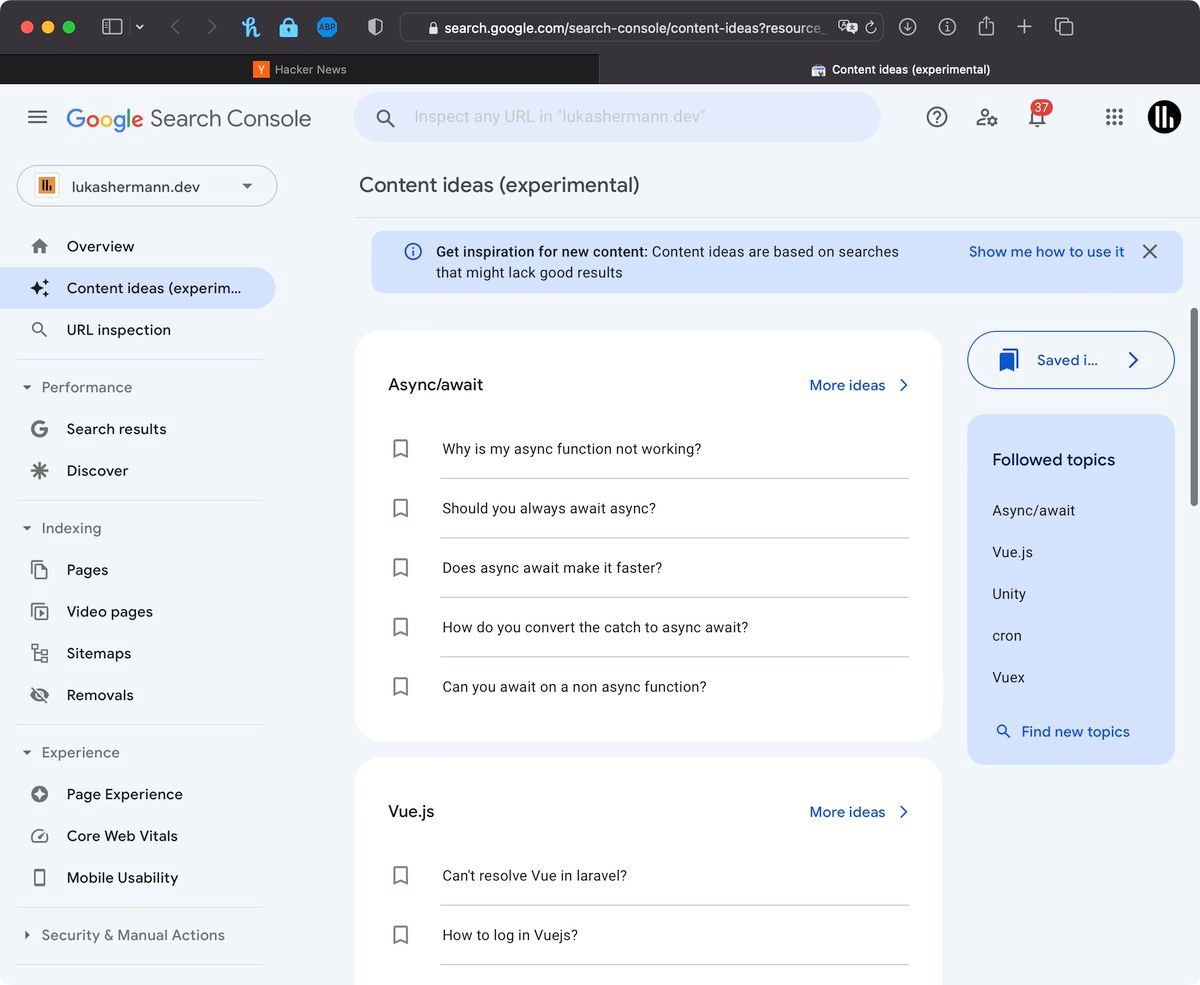Viewport: 1200px width, 985px height.
Task: Select Core Web Vitals in sidebar
Action: coord(122,836)
